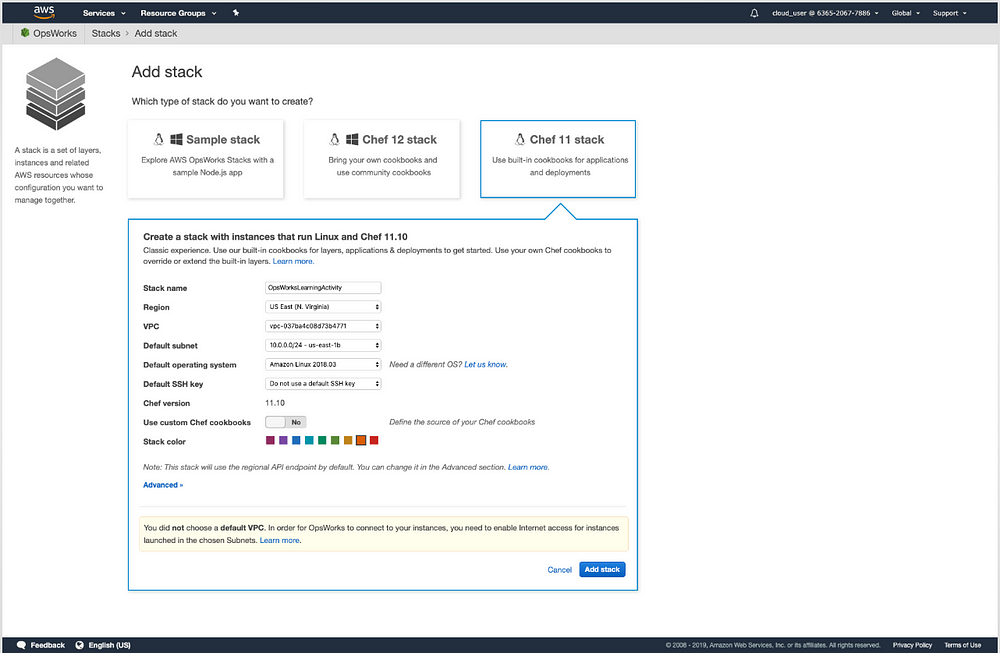Open the Support menu

point(950,13)
